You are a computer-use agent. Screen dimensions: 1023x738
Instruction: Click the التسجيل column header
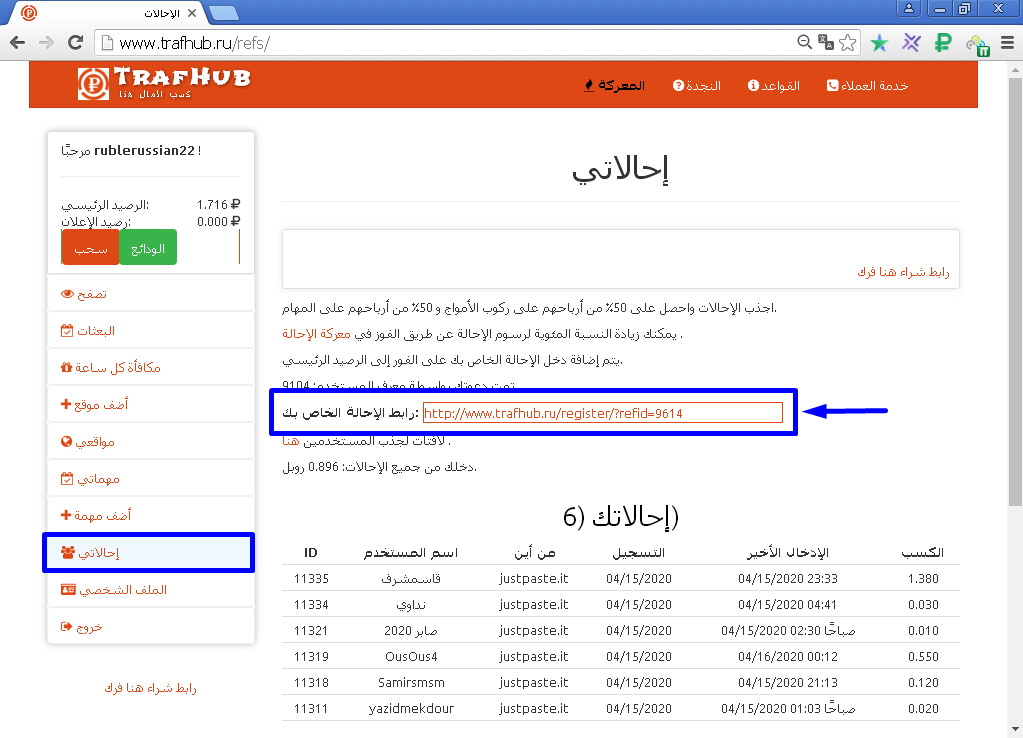pyautogui.click(x=639, y=553)
